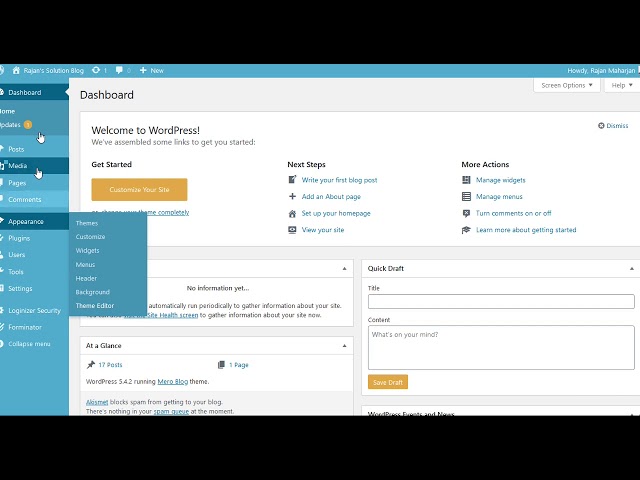This screenshot has height=480, width=640.
Task: Click the Save Draft button
Action: click(388, 382)
